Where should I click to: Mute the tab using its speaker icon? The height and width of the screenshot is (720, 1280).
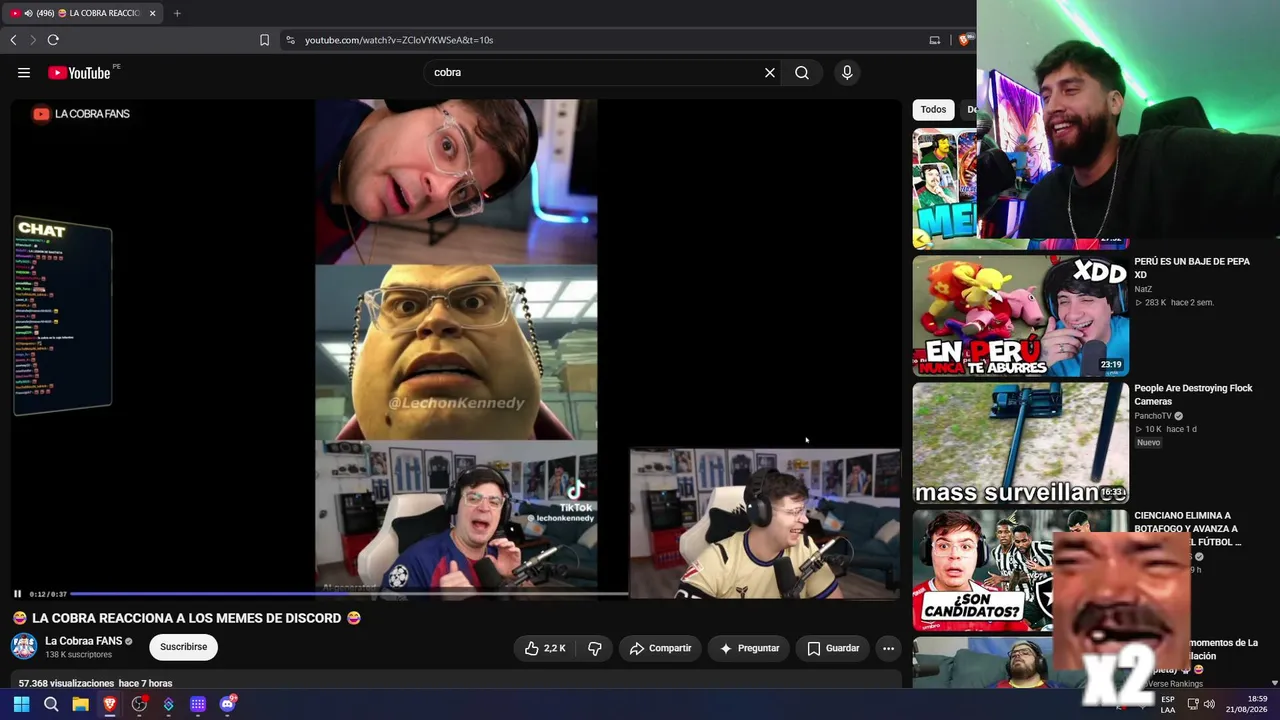[28, 13]
